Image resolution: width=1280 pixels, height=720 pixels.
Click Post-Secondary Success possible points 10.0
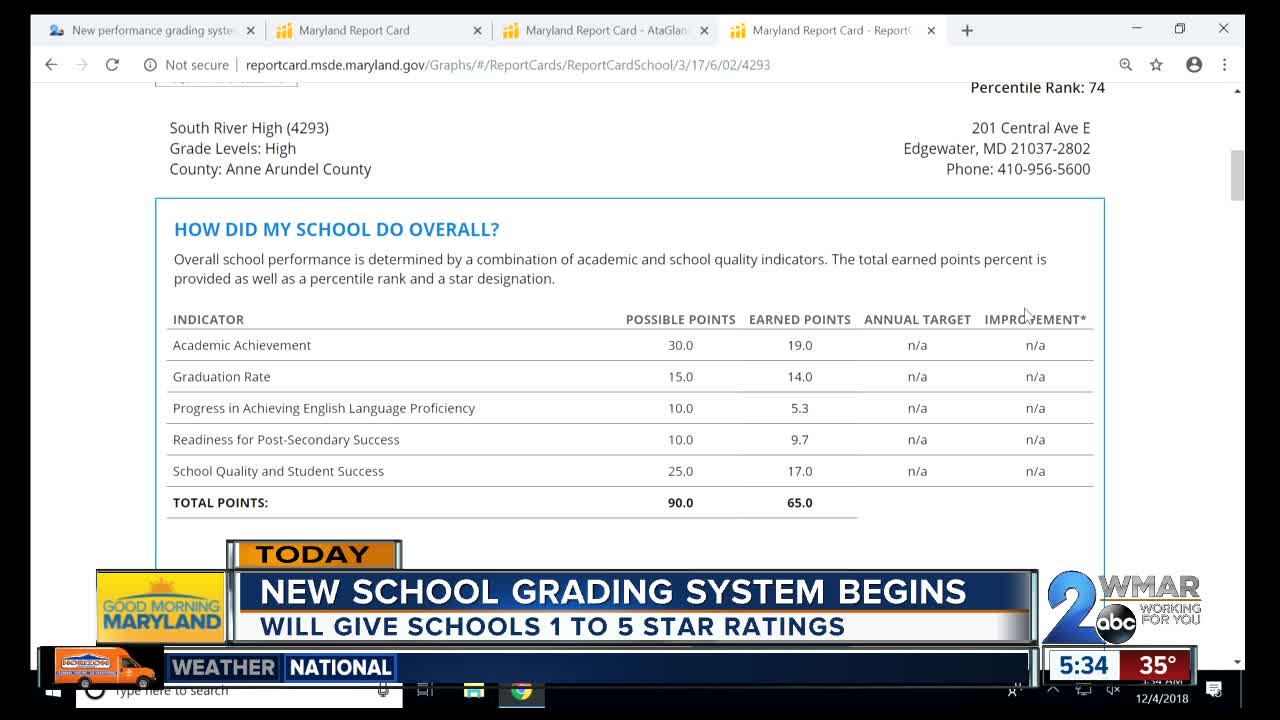pos(680,439)
